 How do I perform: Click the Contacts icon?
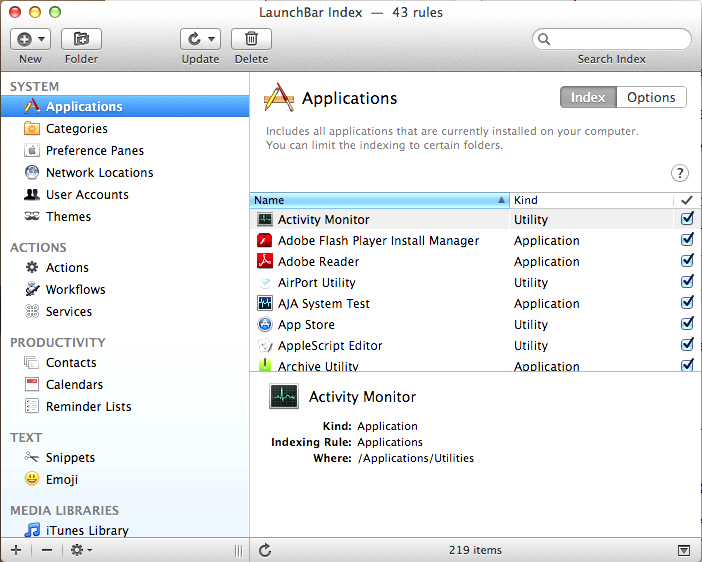[x=32, y=362]
